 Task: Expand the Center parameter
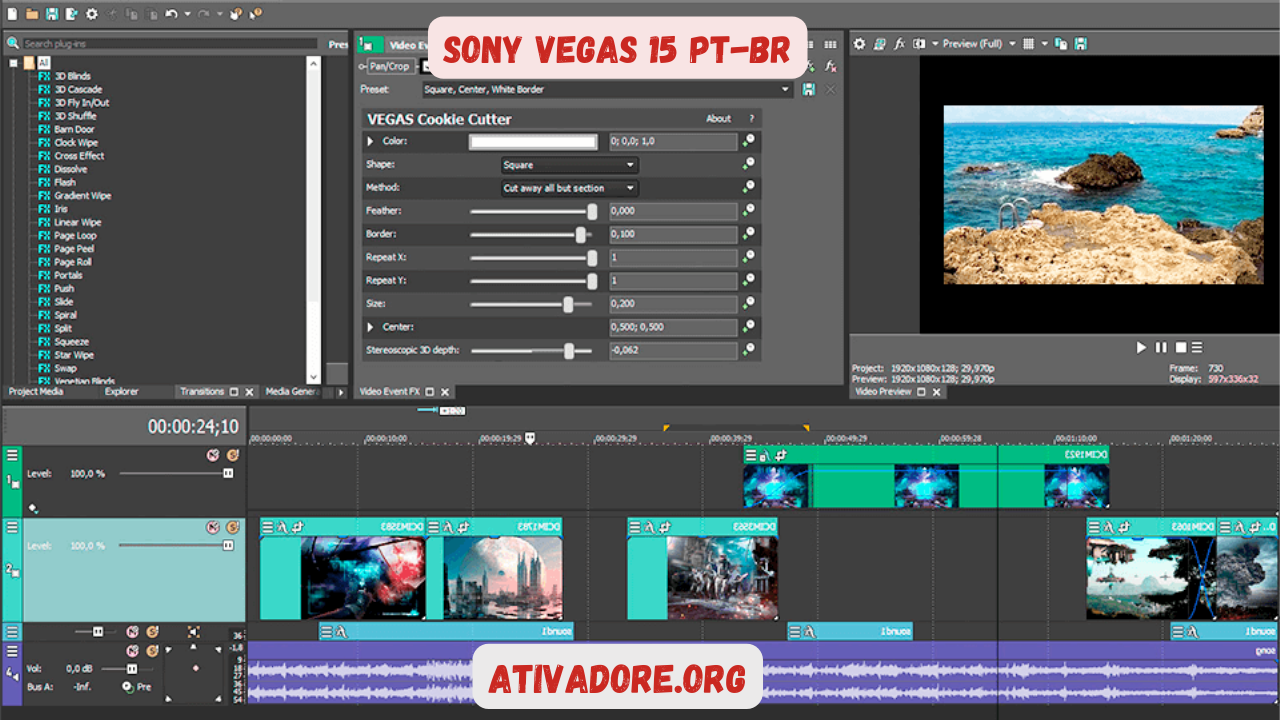pyautogui.click(x=372, y=327)
